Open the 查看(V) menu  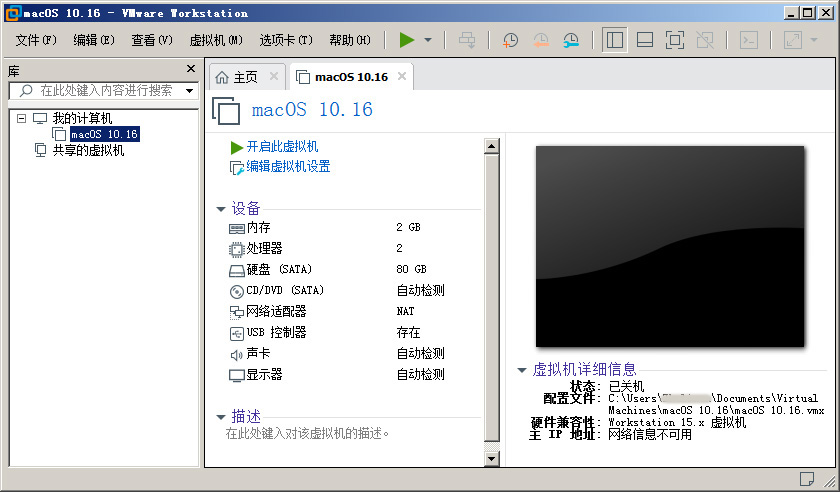[x=152, y=40]
